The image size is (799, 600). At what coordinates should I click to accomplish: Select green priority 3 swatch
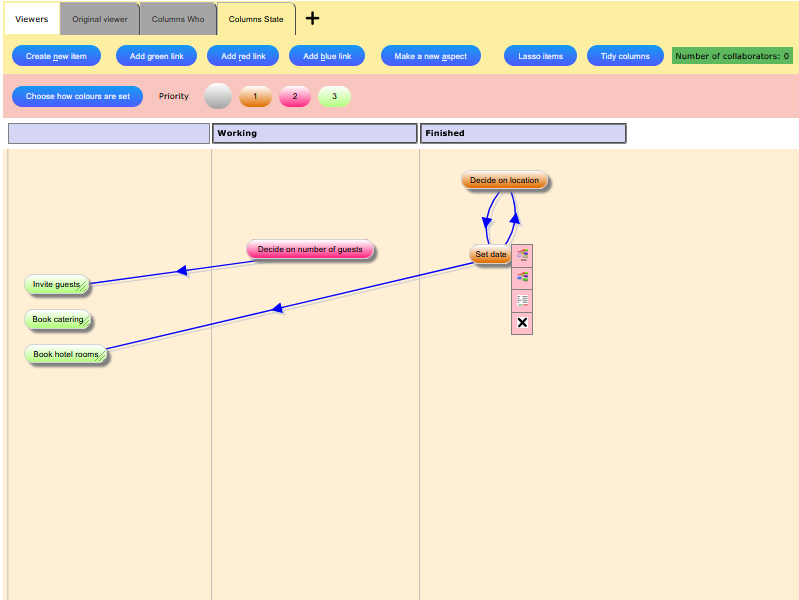coord(334,96)
